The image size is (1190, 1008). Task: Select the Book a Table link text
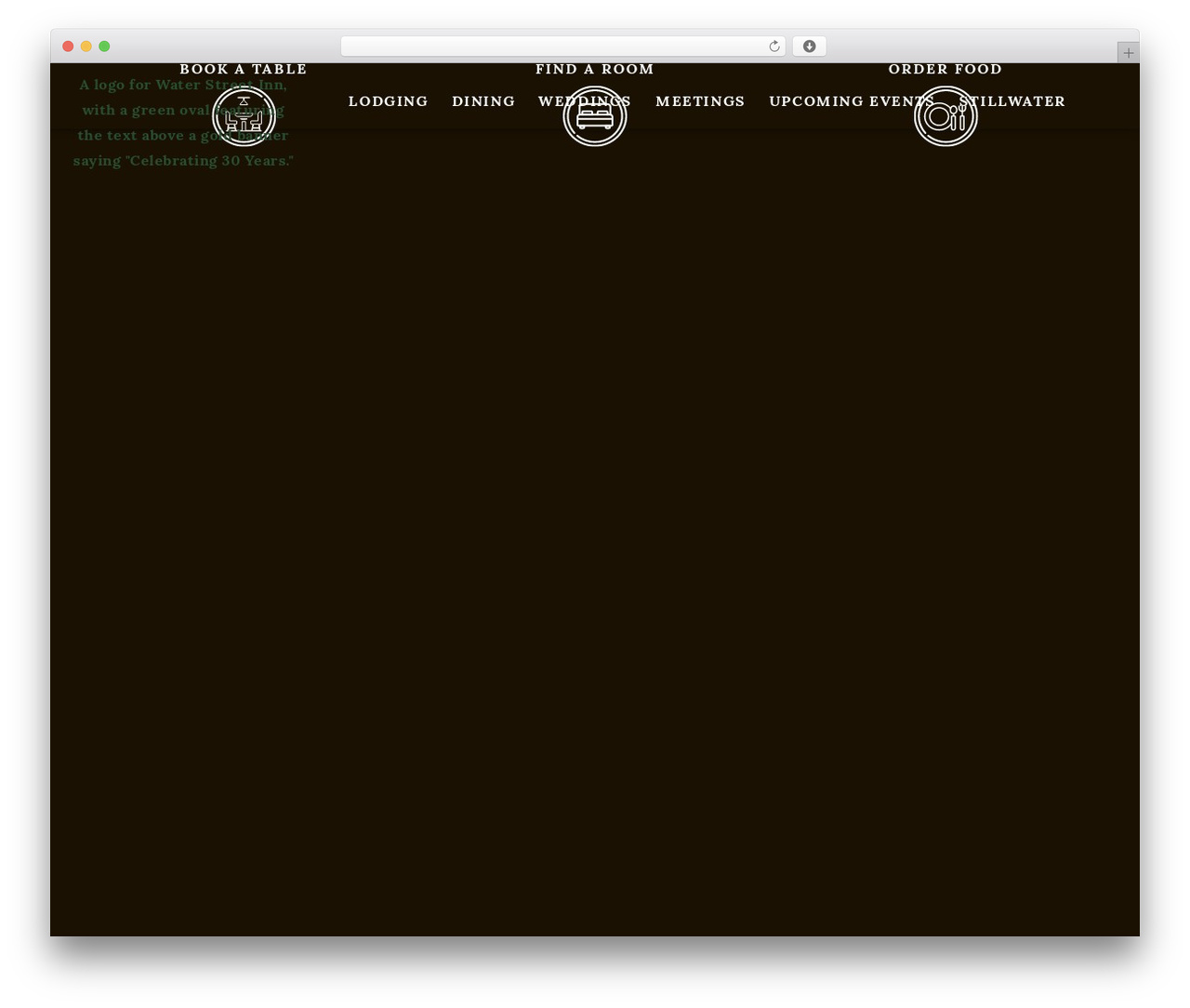(244, 69)
